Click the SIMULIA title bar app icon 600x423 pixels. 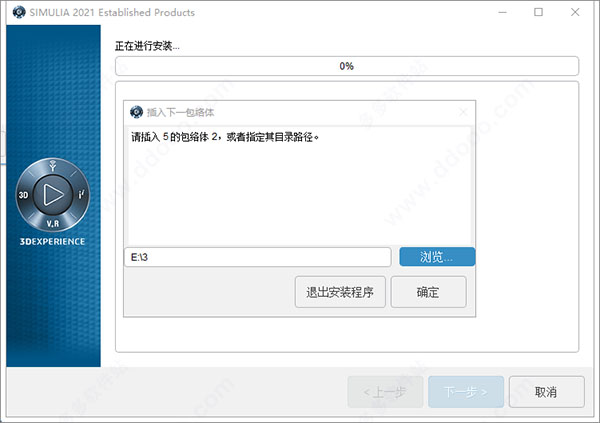[x=19, y=12]
